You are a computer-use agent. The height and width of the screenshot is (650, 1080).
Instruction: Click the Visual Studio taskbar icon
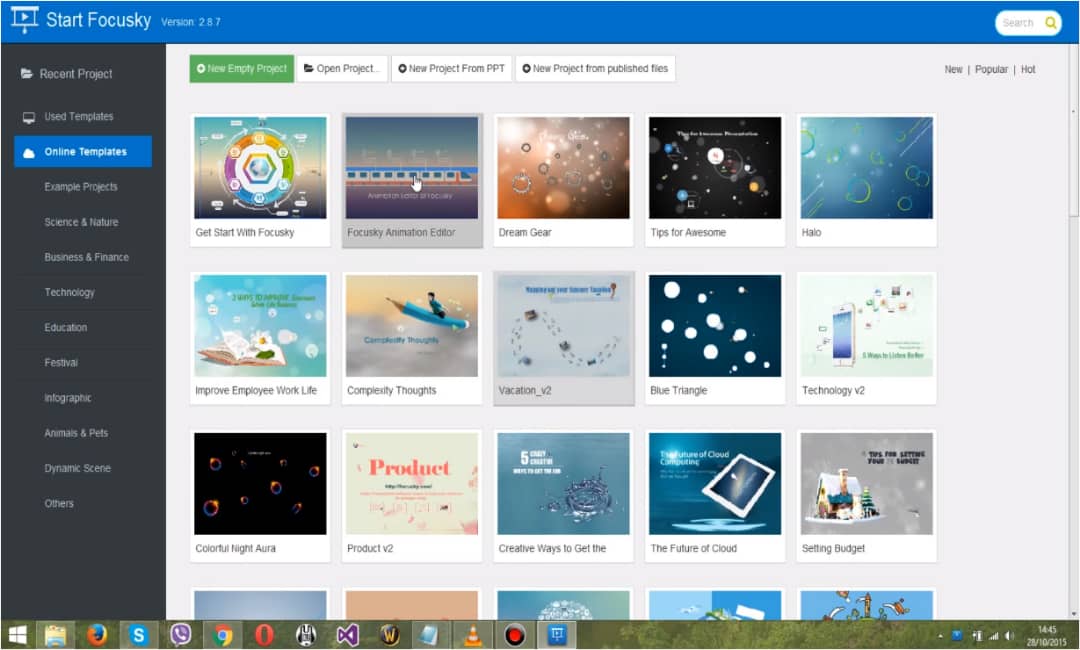pos(347,635)
